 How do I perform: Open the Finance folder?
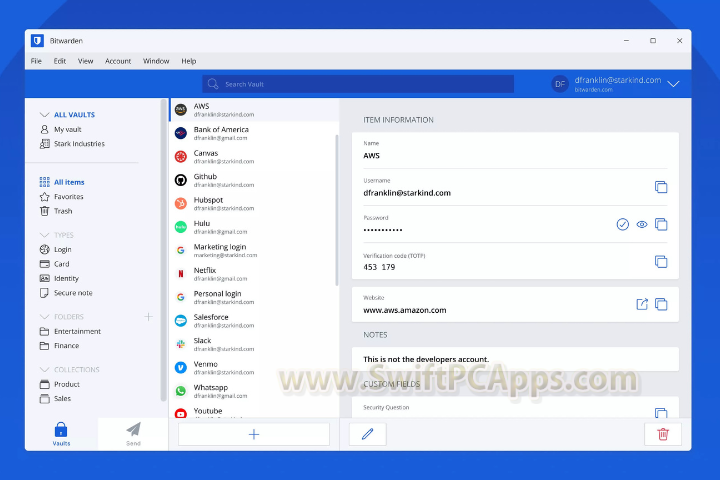[66, 345]
